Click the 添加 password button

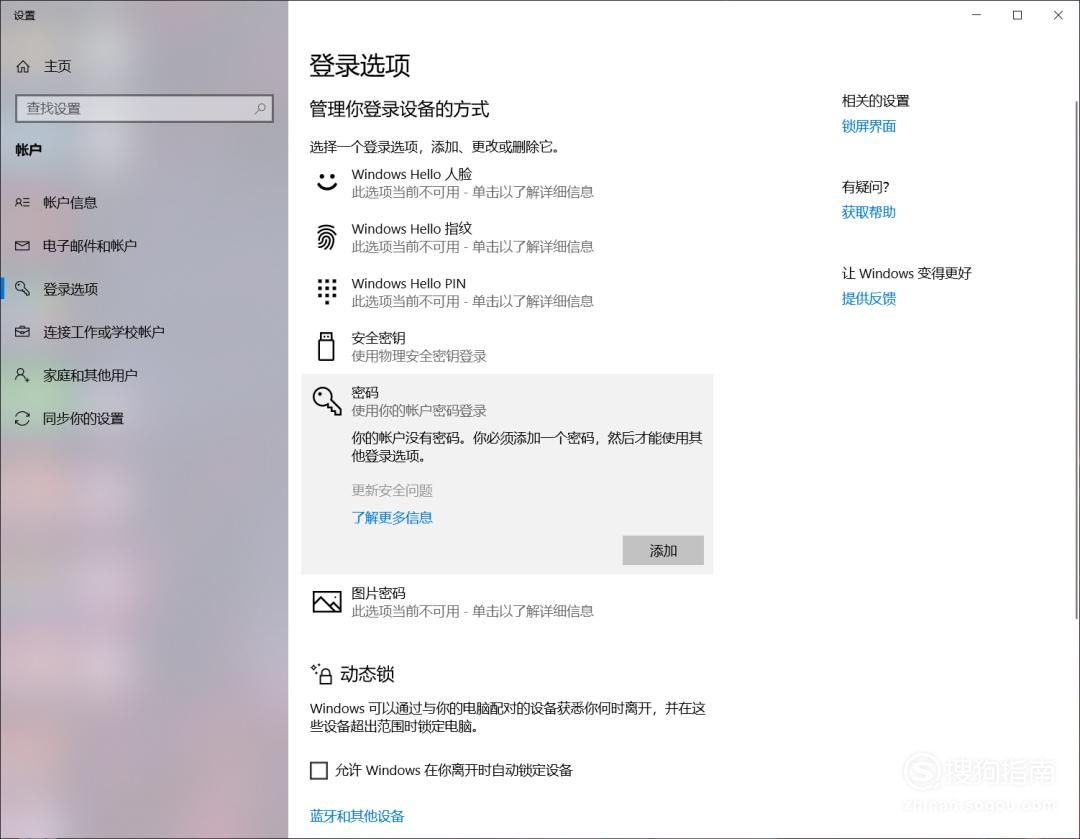[x=663, y=550]
